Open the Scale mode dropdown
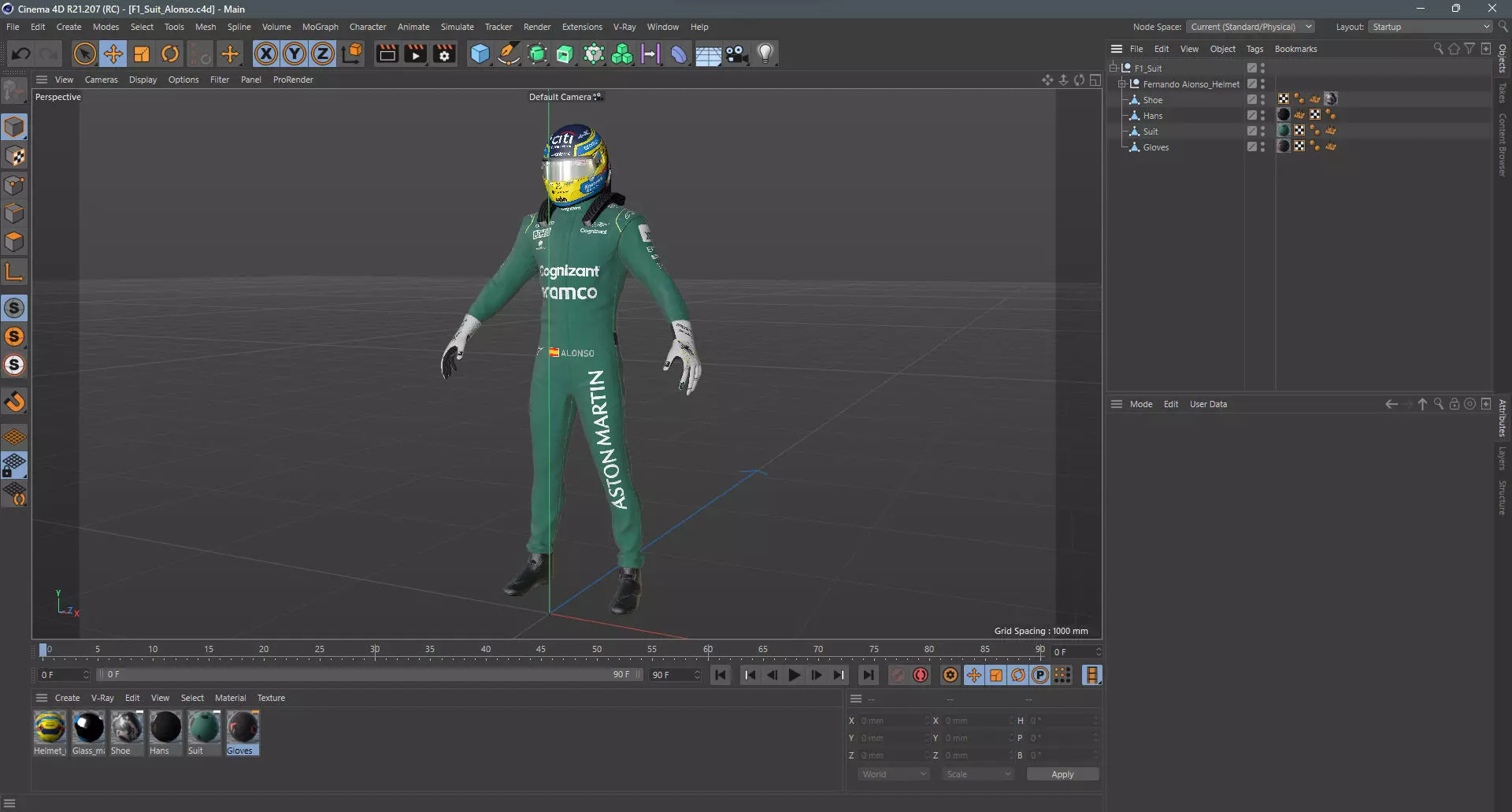The width and height of the screenshot is (1512, 812). [979, 774]
